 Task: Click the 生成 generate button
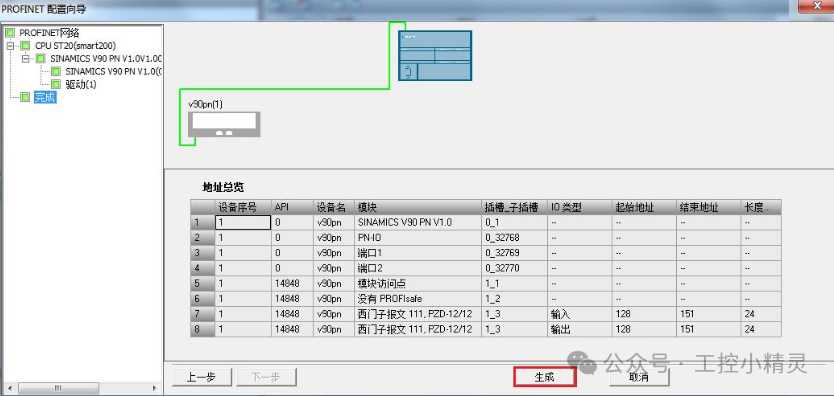544,377
